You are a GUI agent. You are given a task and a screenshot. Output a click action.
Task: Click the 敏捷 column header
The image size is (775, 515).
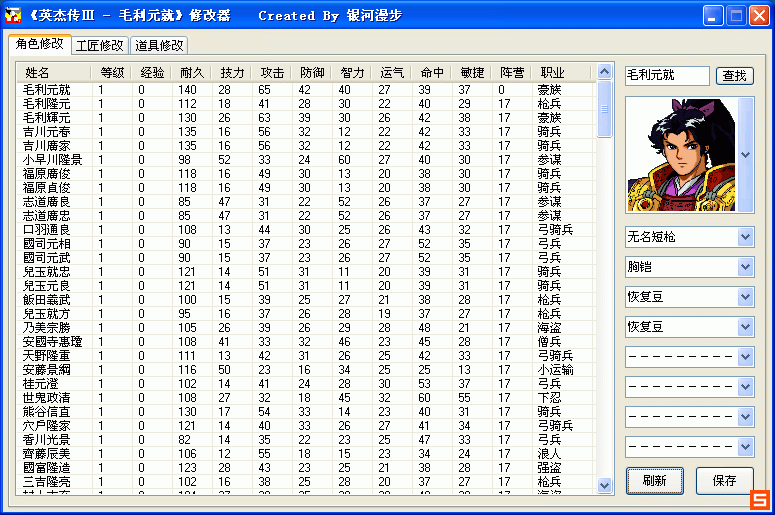pos(472,73)
